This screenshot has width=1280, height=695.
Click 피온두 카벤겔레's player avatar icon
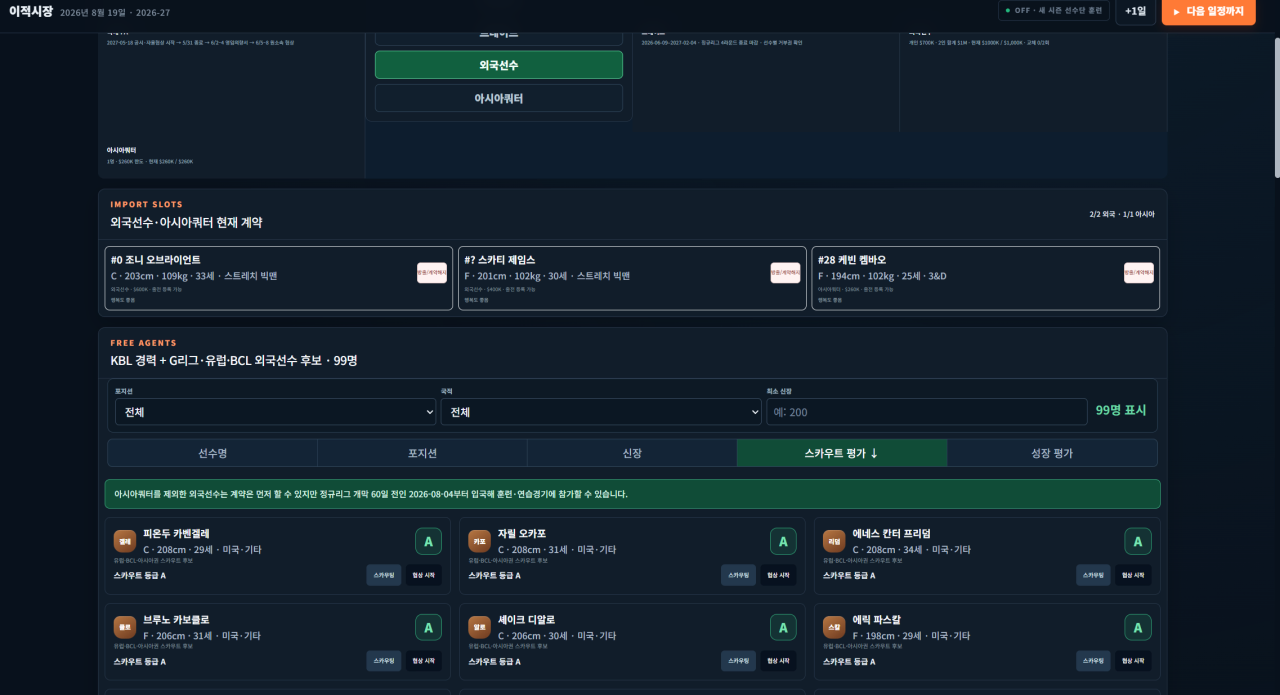click(125, 541)
